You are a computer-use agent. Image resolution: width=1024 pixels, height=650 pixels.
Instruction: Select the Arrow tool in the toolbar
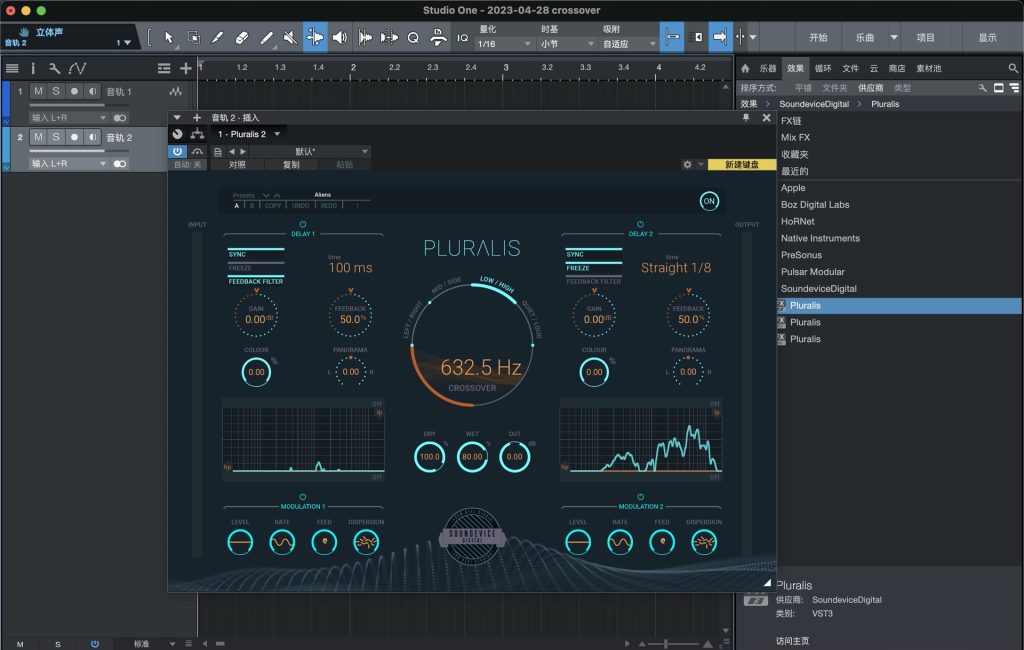(x=169, y=37)
